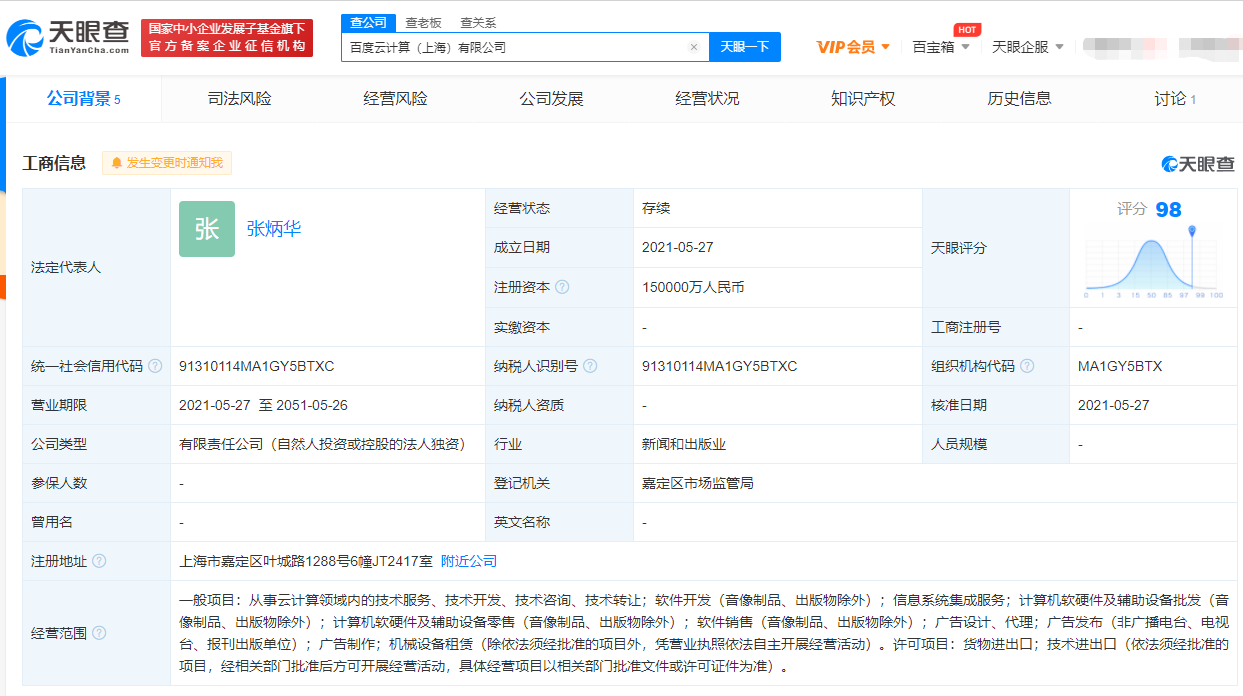Click the 天眼一下 search button
Screen dimensions: 1243x696
(x=745, y=47)
